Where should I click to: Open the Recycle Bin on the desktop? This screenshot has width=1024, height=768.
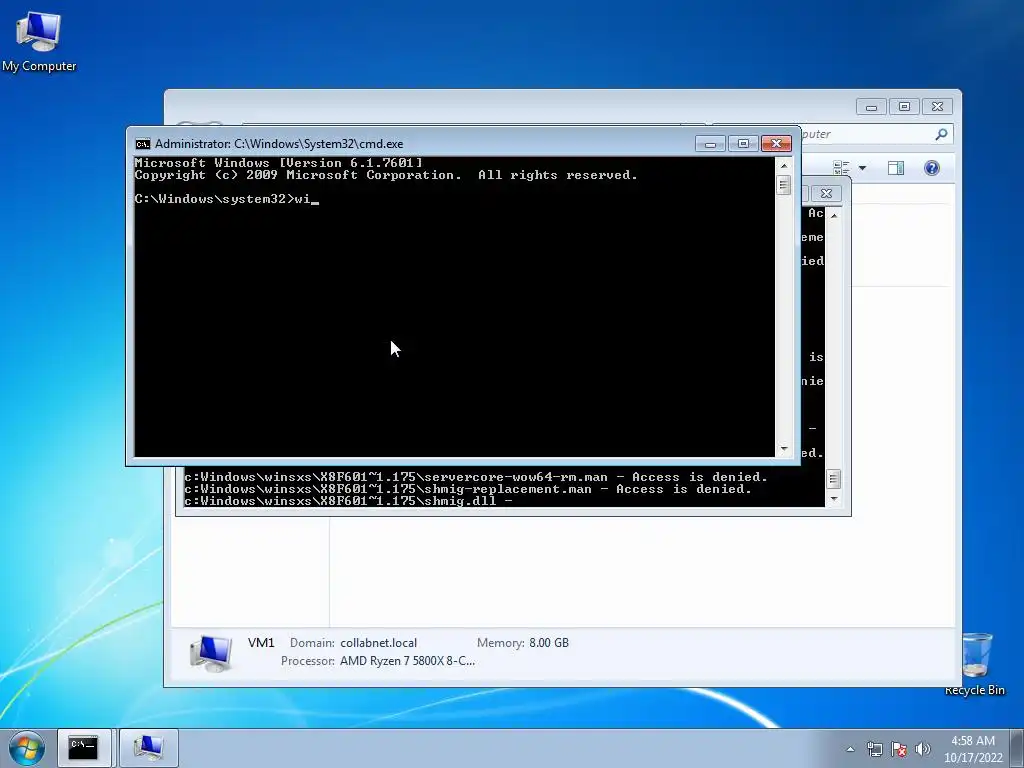[976, 664]
